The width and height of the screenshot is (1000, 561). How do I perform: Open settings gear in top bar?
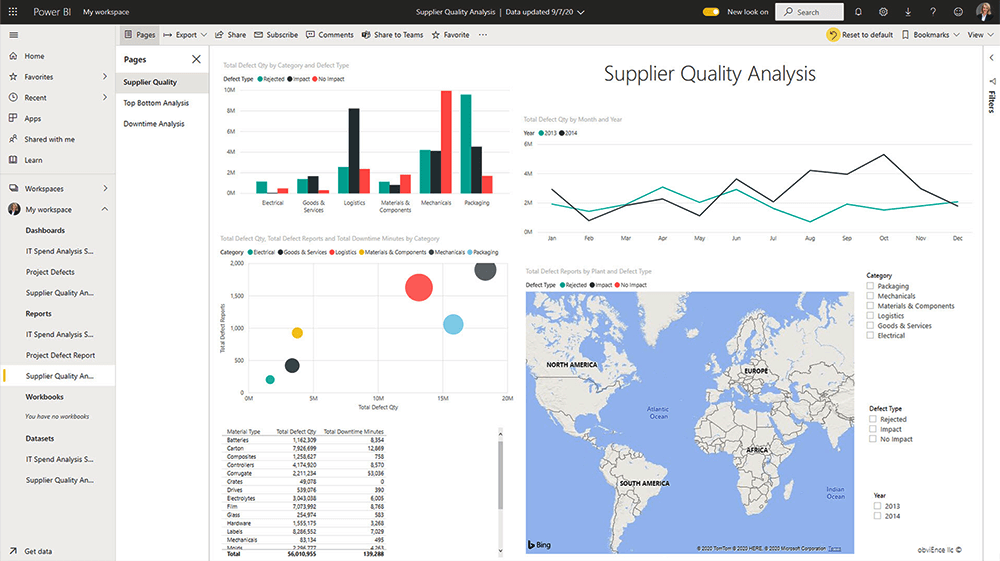tap(883, 12)
